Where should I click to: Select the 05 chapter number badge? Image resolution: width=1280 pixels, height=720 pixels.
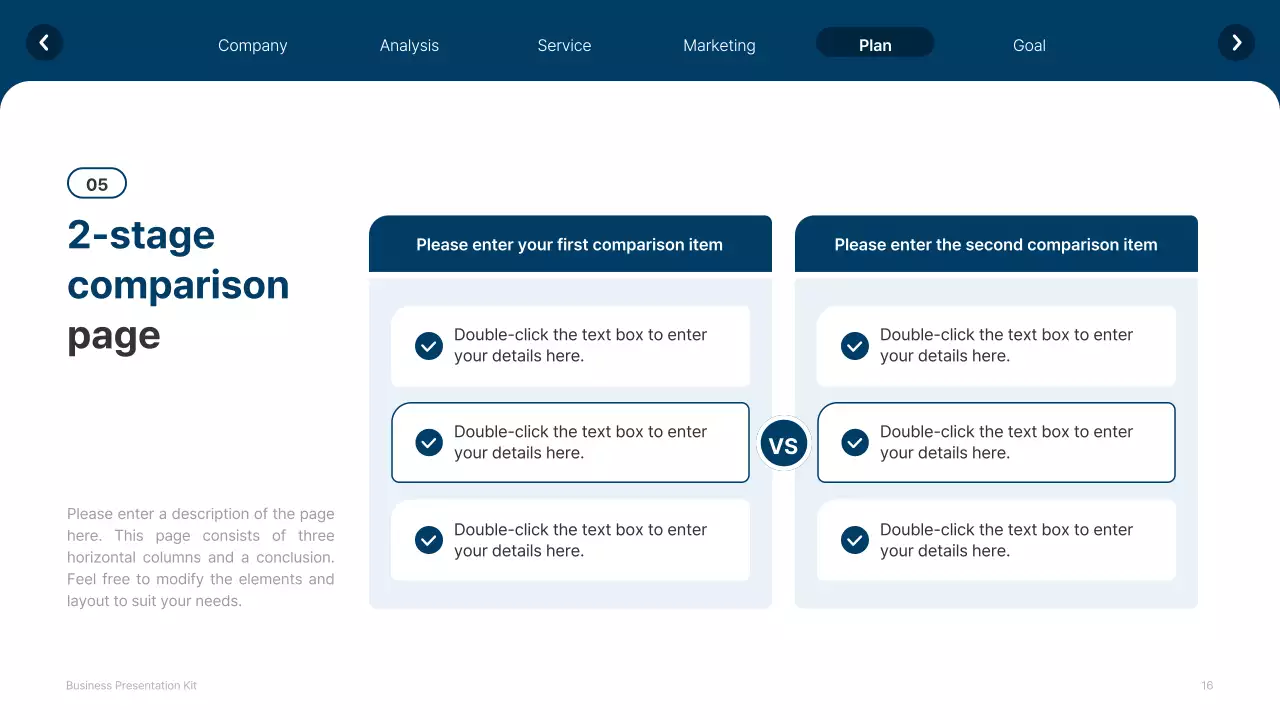(x=96, y=183)
